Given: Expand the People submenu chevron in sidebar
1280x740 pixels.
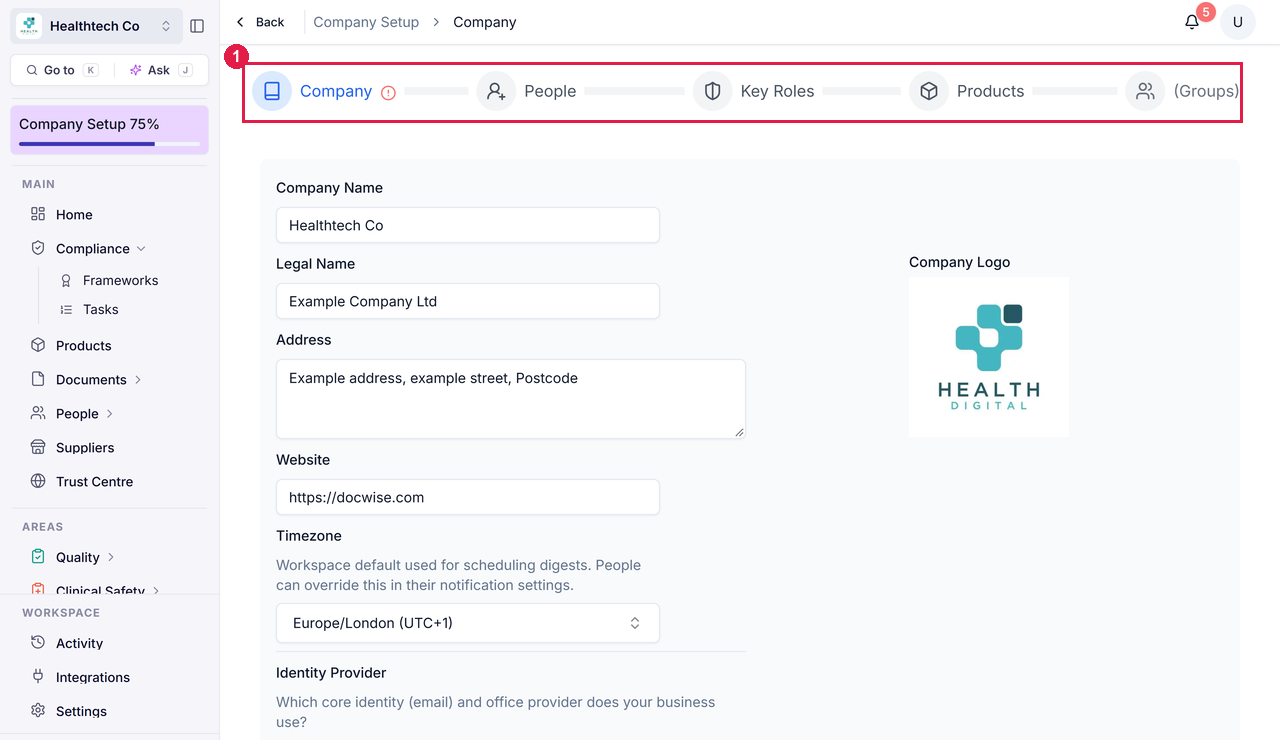Looking at the screenshot, I should (110, 414).
